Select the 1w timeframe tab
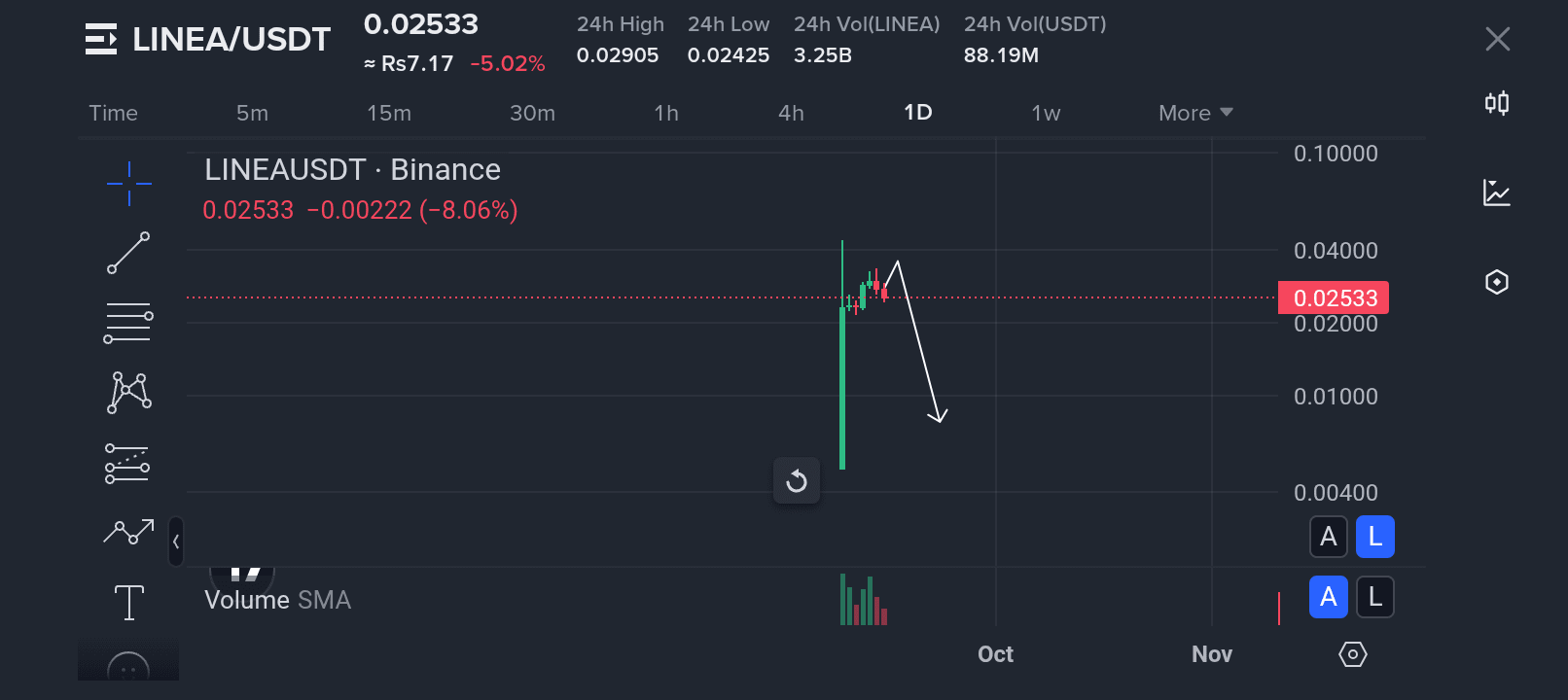The height and width of the screenshot is (700, 1568). [x=1045, y=113]
